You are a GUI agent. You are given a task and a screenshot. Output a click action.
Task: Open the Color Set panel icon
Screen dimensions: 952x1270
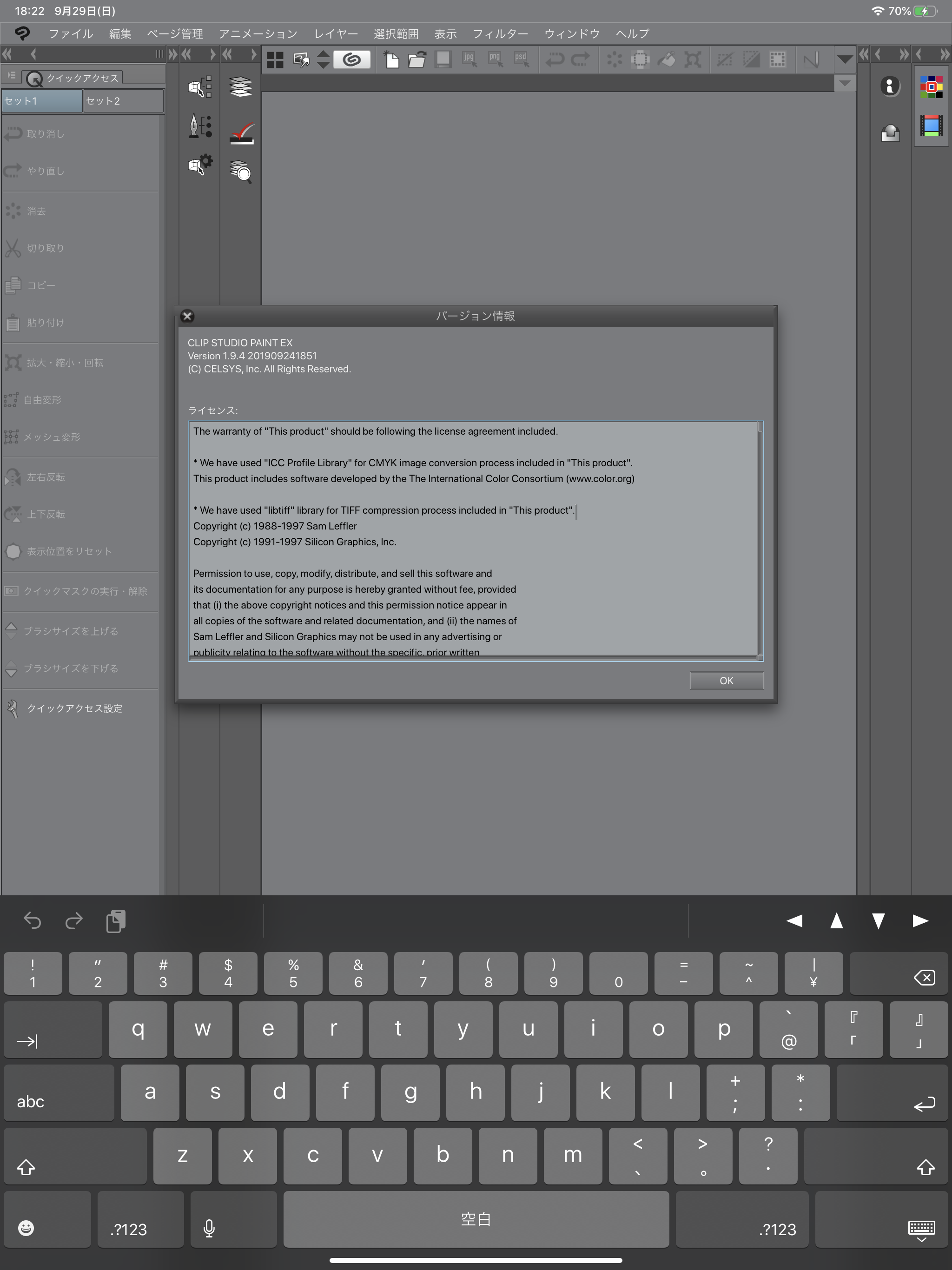[931, 86]
